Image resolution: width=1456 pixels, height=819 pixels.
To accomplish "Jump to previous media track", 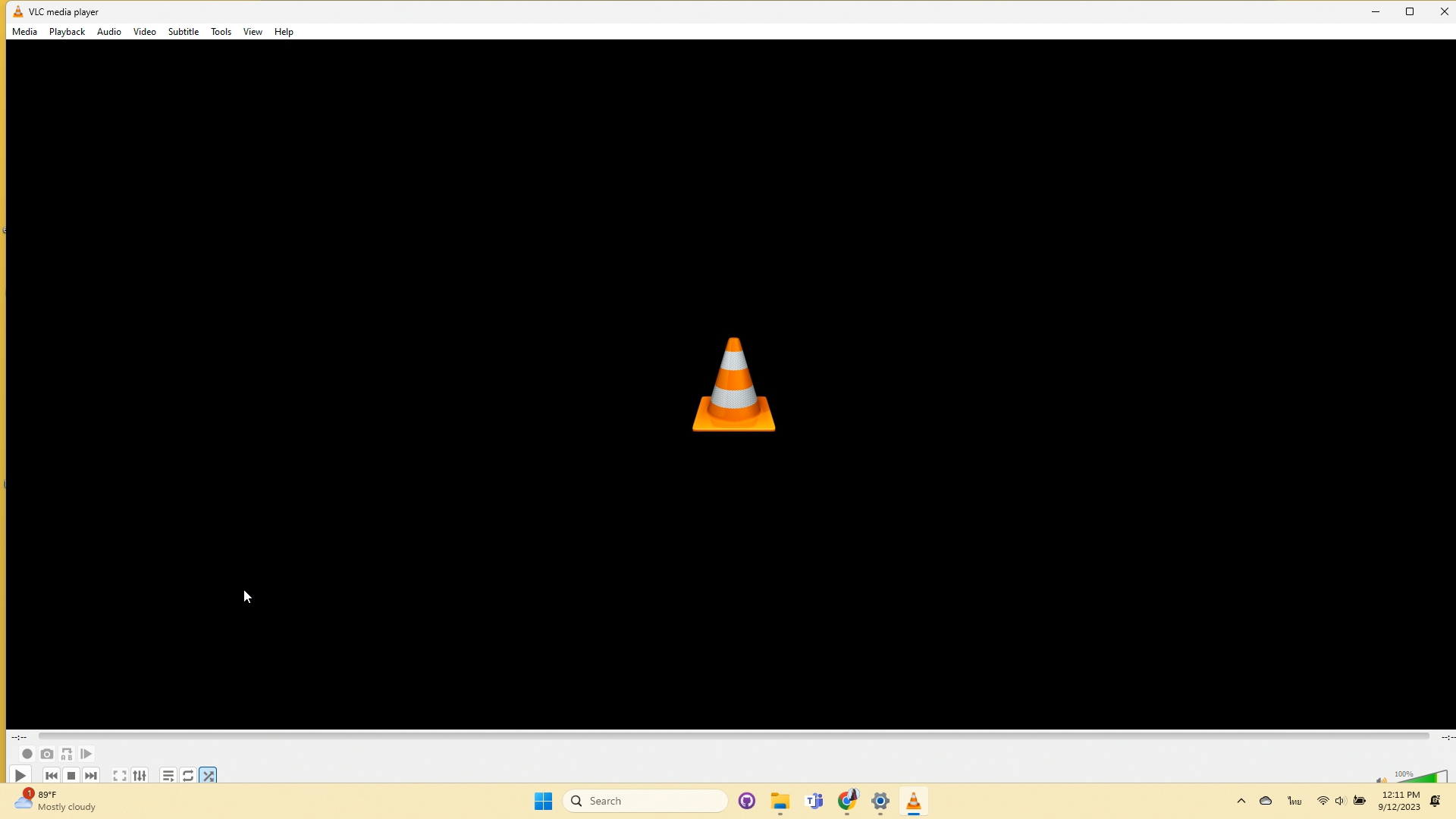I will (x=52, y=775).
